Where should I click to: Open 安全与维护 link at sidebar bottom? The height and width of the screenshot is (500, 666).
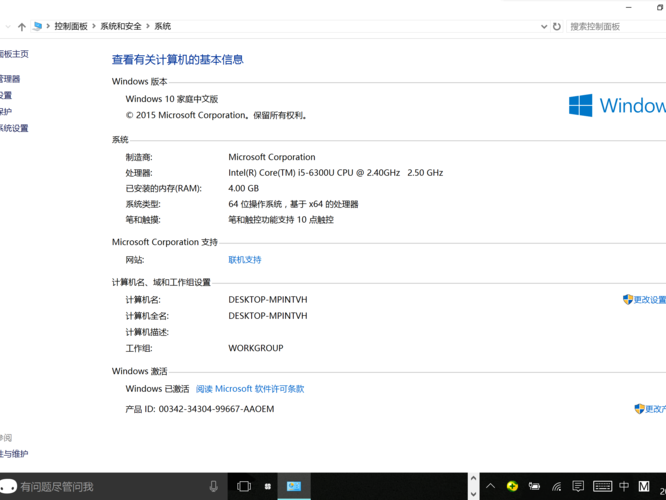tap(14, 454)
